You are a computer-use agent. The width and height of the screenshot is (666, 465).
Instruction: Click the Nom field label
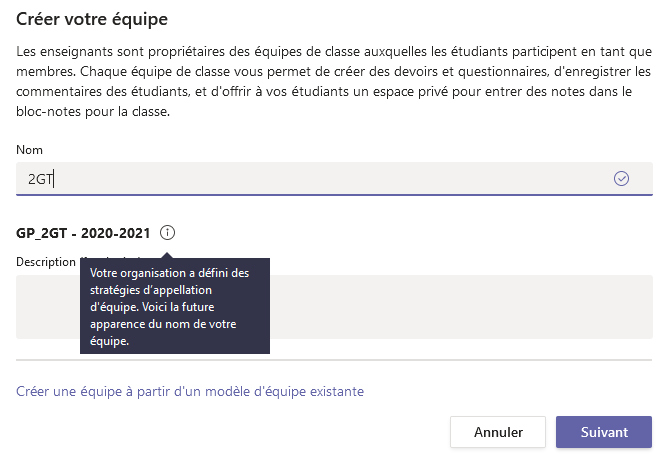coord(29,150)
